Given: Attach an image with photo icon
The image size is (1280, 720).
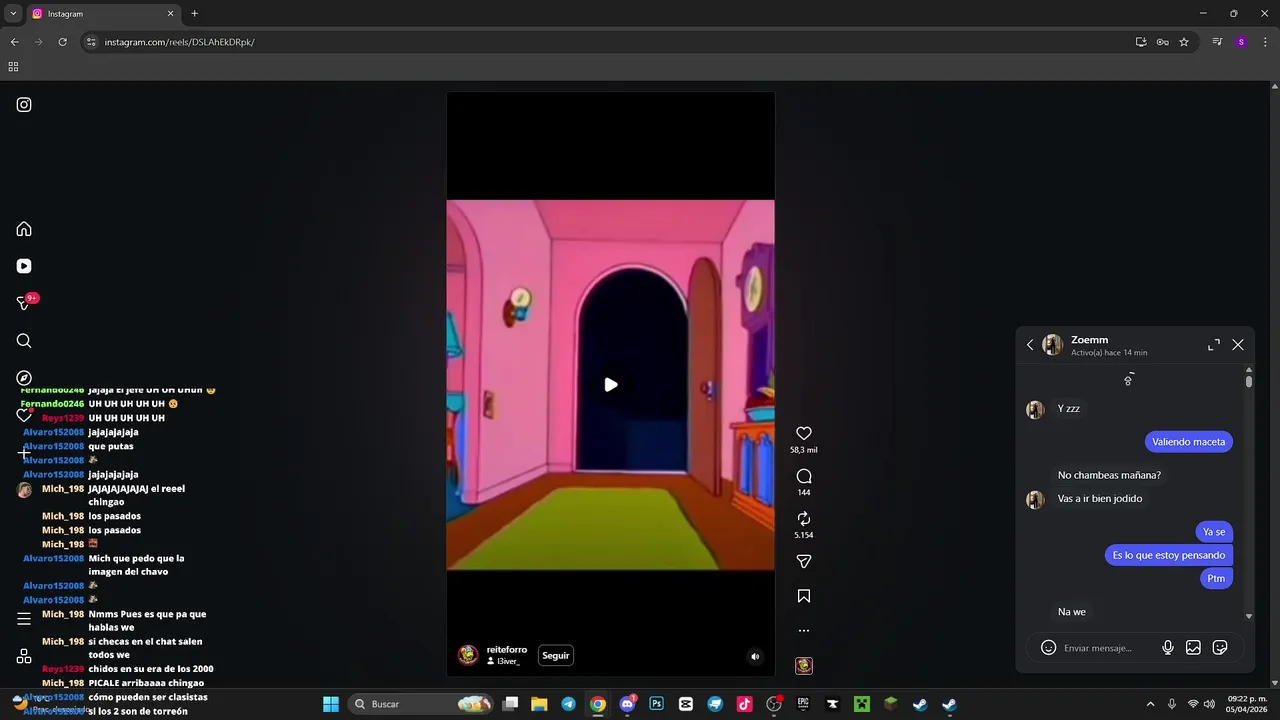Looking at the screenshot, I should (1193, 648).
